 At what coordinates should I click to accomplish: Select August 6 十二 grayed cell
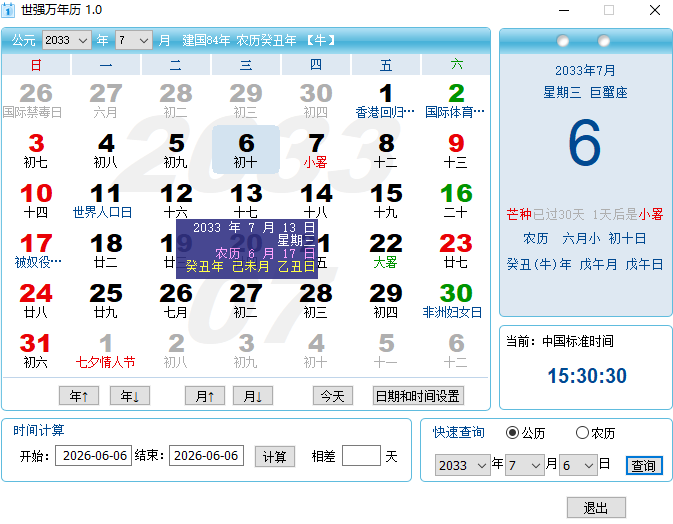455,350
